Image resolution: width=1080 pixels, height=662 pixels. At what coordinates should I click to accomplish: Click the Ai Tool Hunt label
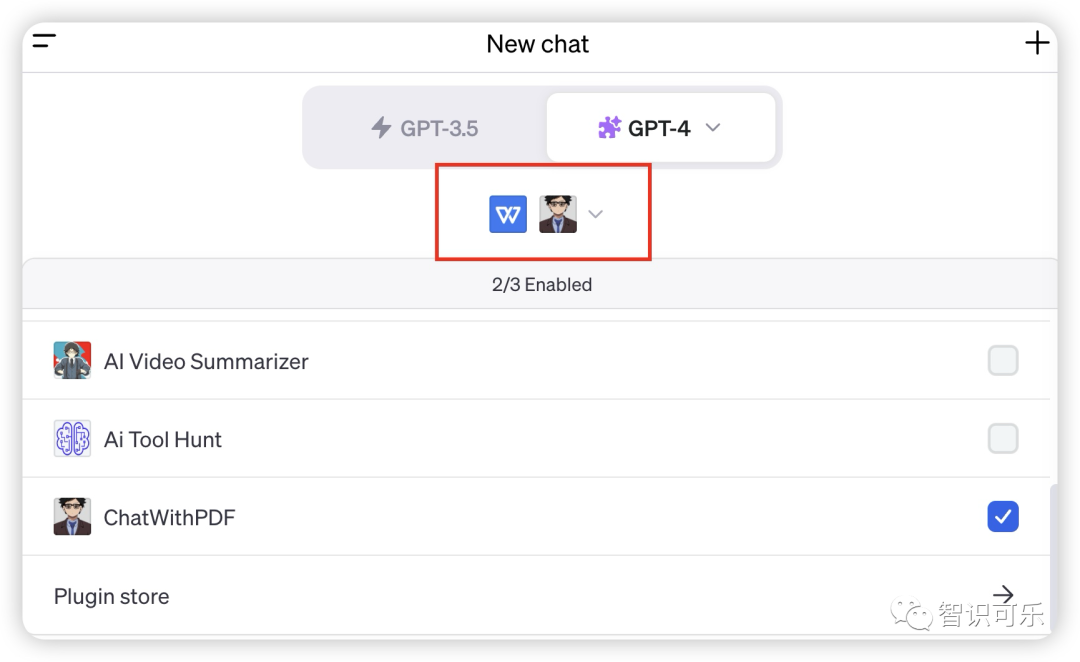pos(163,439)
